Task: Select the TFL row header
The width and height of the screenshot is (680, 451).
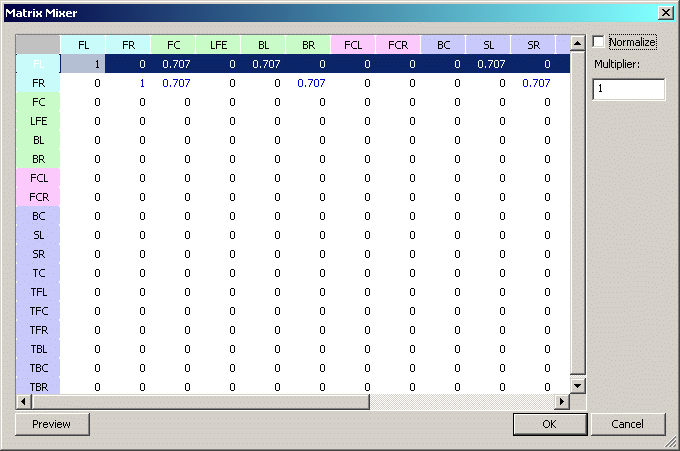Action: coord(38,292)
